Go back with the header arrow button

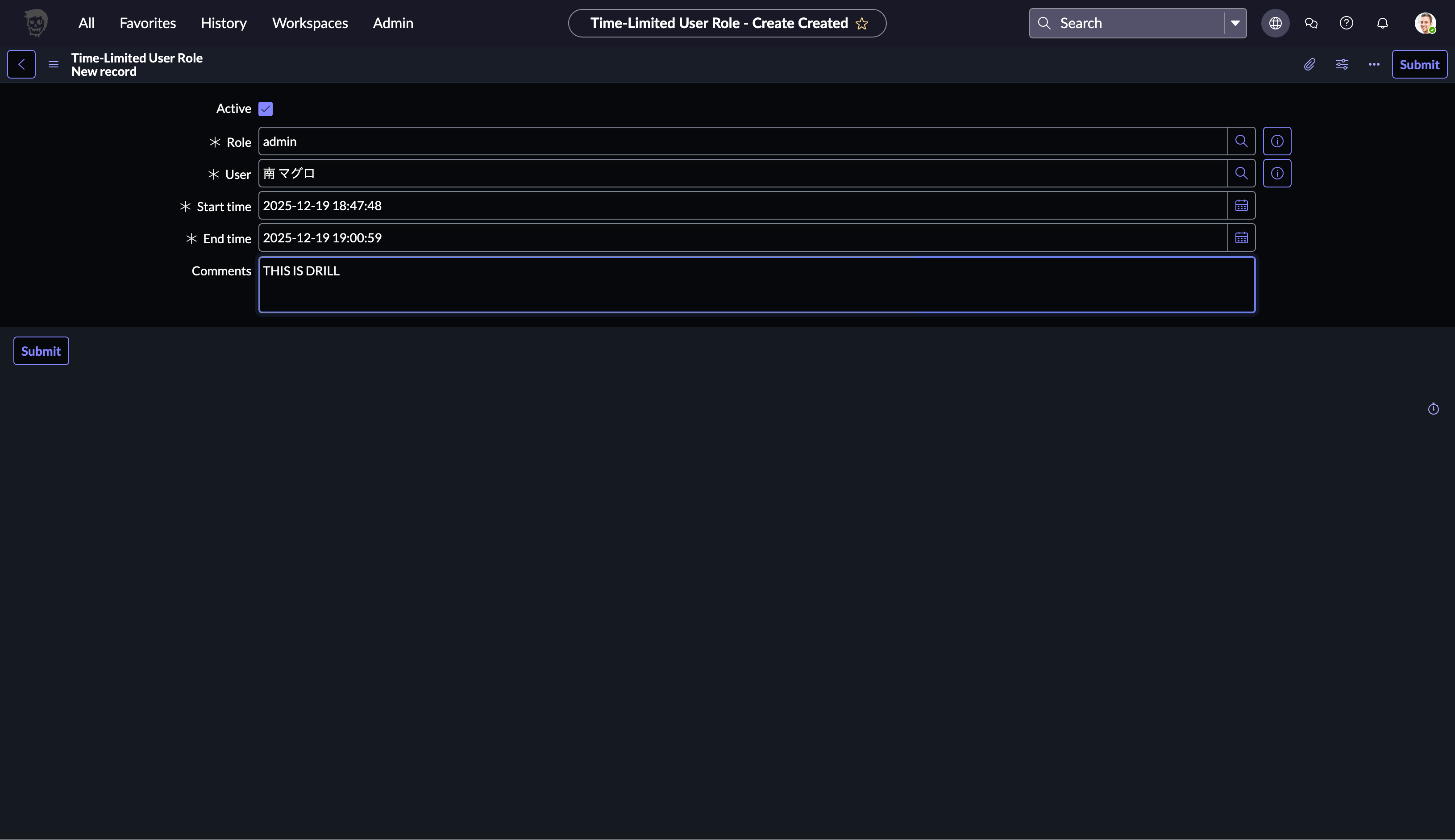tap(21, 65)
